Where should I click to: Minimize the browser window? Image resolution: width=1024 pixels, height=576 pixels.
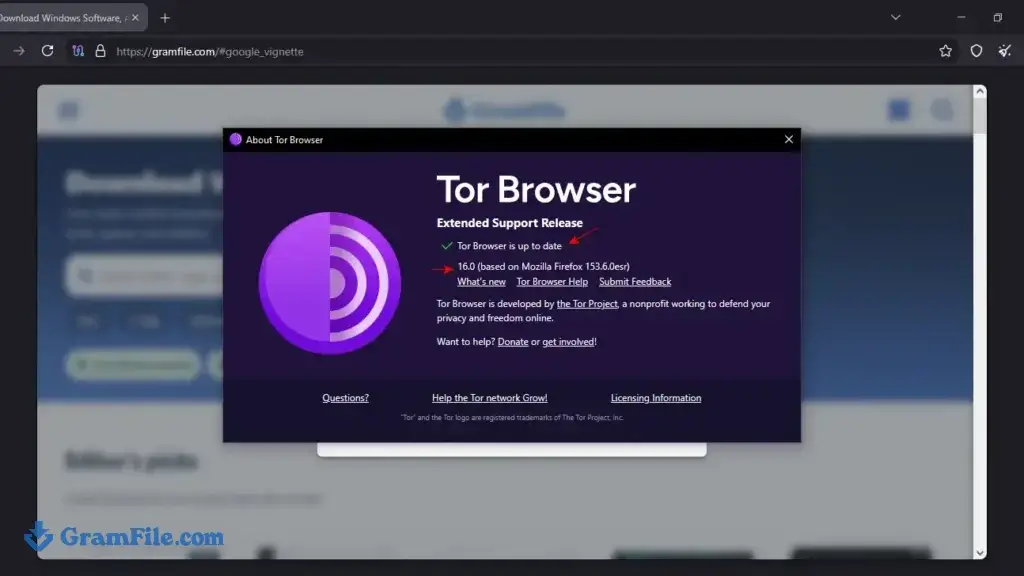[961, 18]
